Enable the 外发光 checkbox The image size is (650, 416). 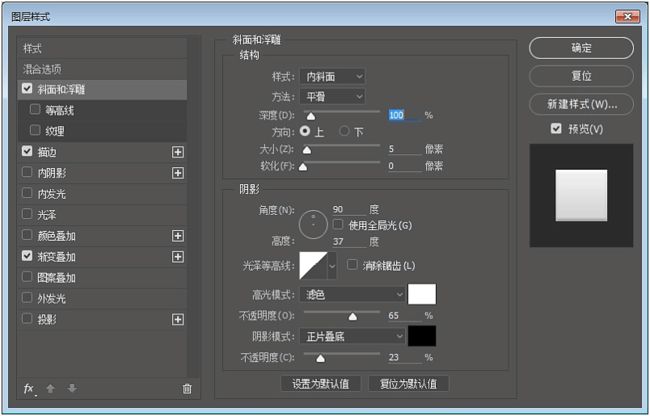pyautogui.click(x=27, y=297)
